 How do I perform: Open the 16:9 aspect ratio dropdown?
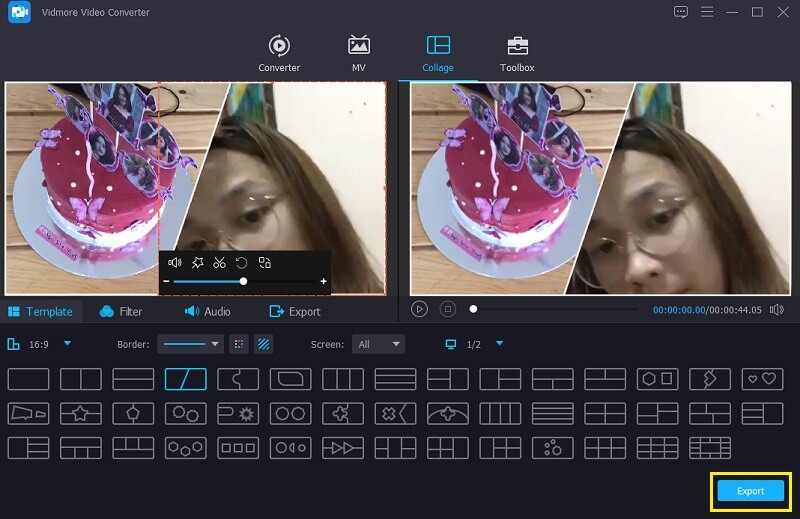tap(67, 344)
